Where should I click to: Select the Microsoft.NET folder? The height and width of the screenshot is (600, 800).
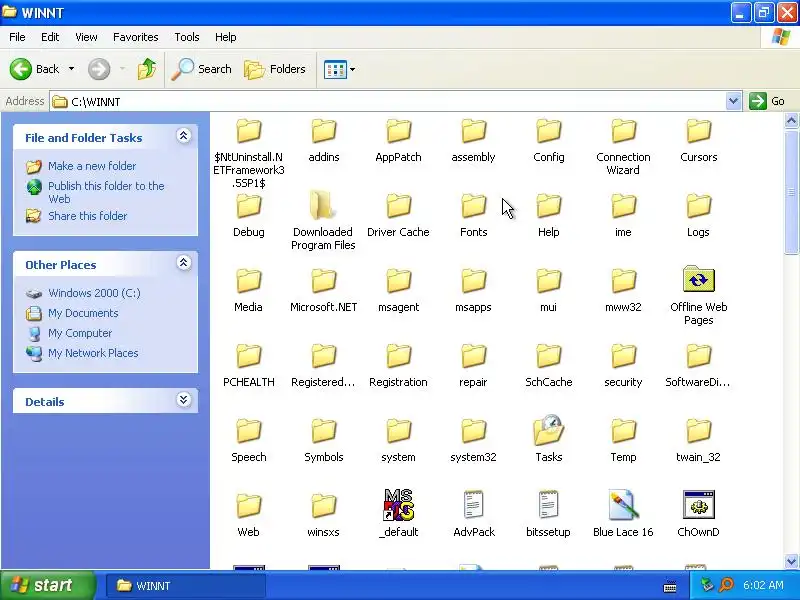coord(323,290)
